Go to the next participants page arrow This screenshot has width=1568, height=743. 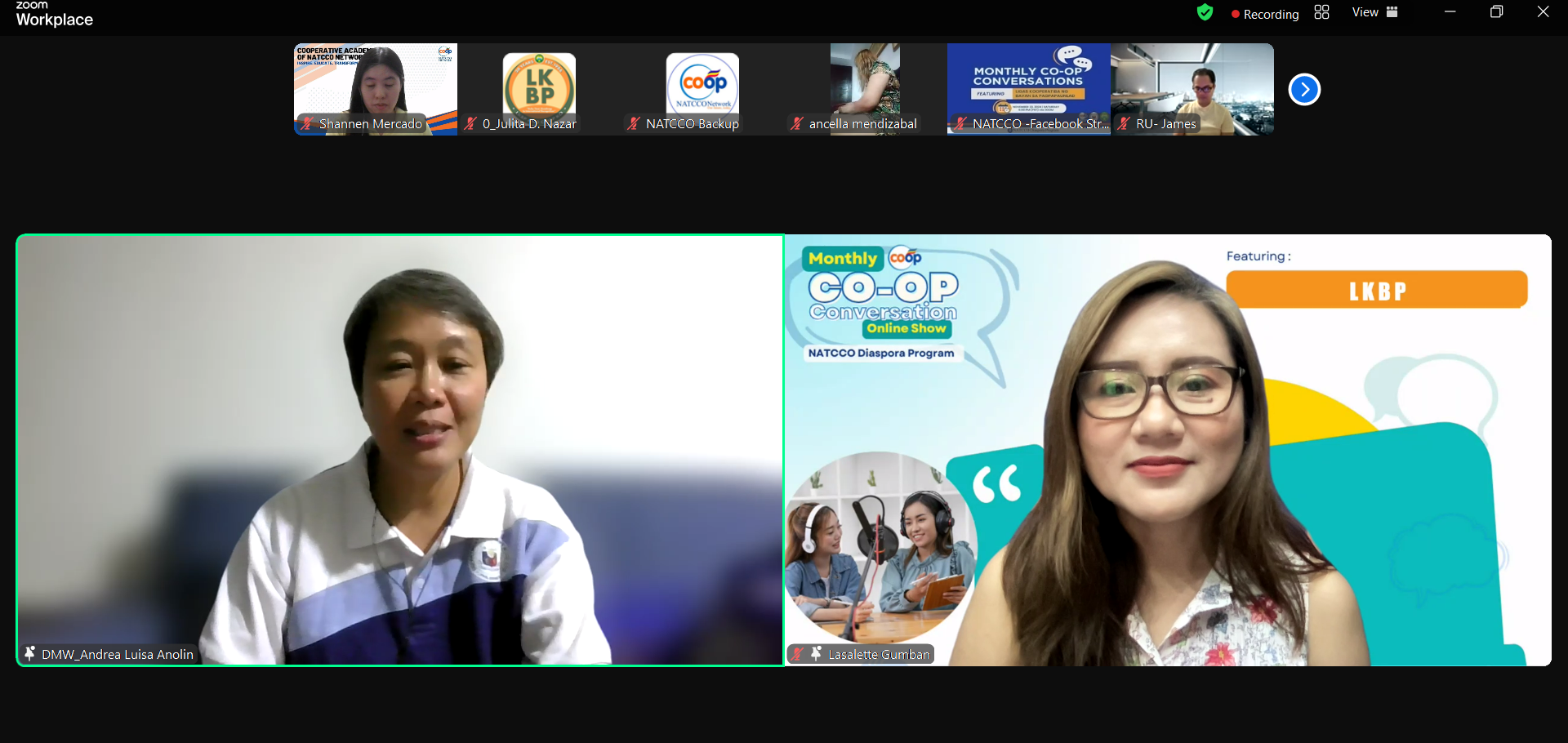coord(1304,90)
